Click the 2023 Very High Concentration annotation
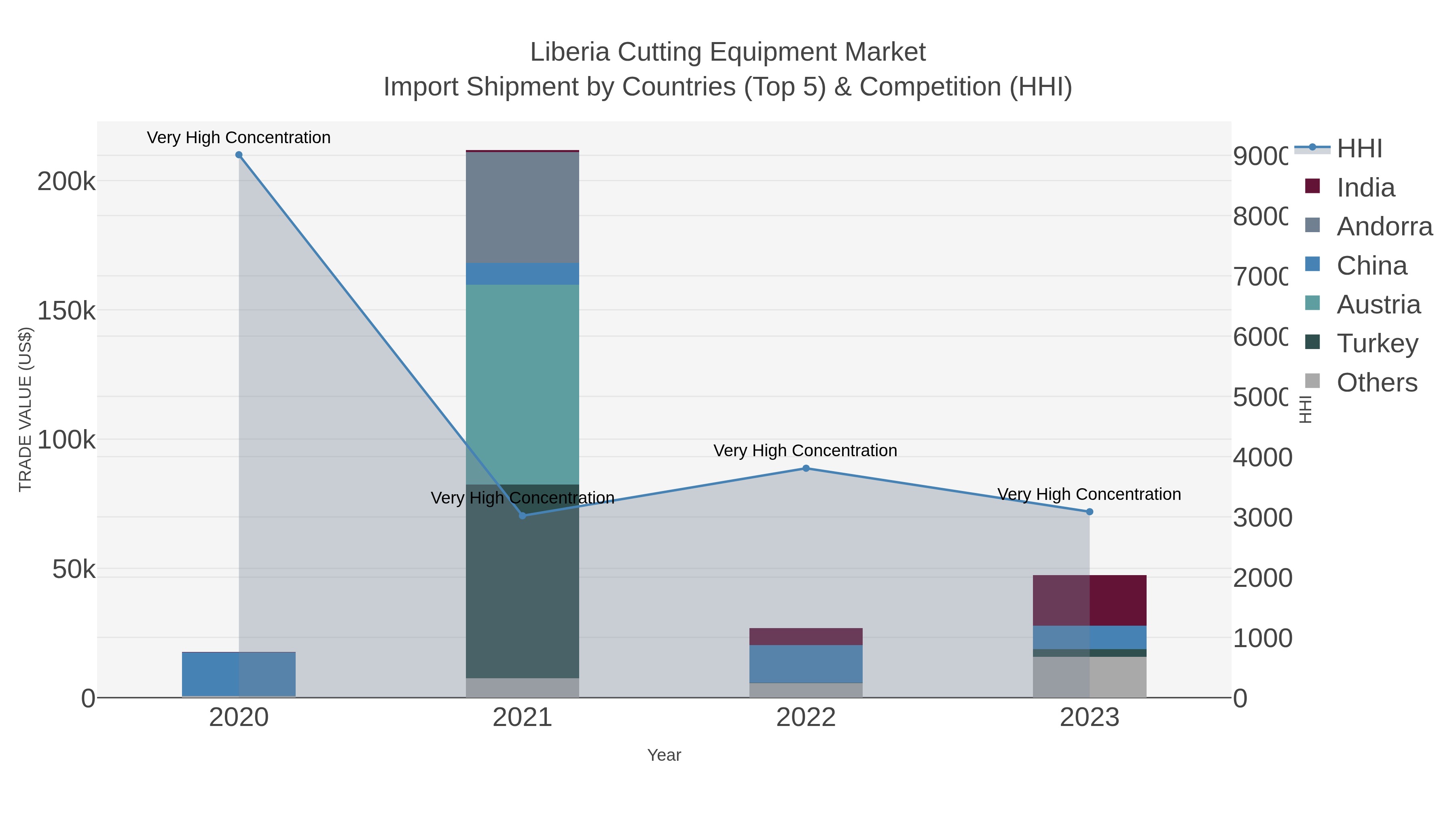Image resolution: width=1456 pixels, height=819 pixels. (x=1089, y=494)
